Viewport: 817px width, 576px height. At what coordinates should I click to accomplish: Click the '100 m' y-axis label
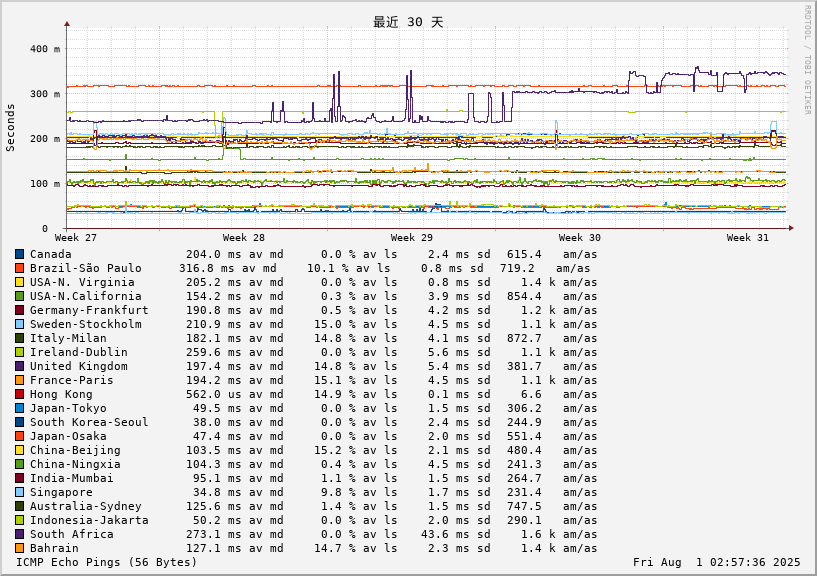(45, 183)
